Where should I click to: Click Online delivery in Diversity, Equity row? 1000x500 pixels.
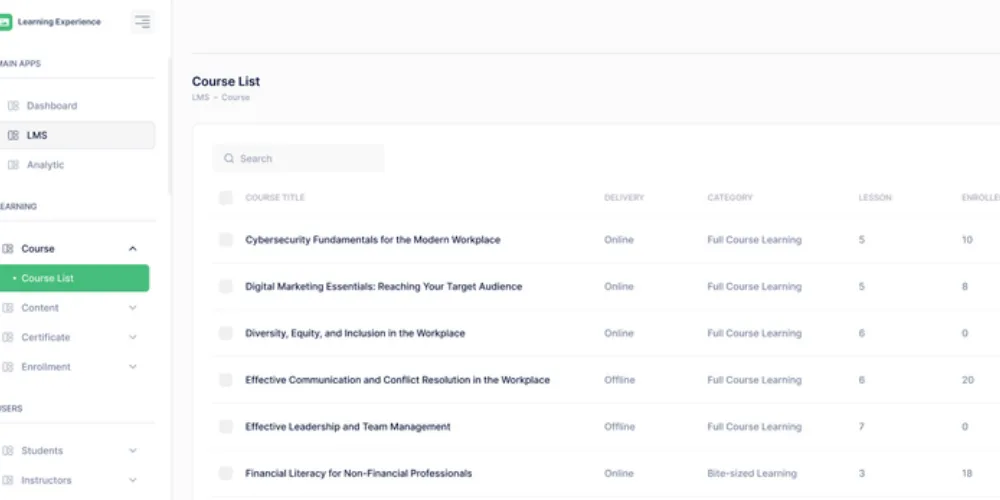click(619, 333)
